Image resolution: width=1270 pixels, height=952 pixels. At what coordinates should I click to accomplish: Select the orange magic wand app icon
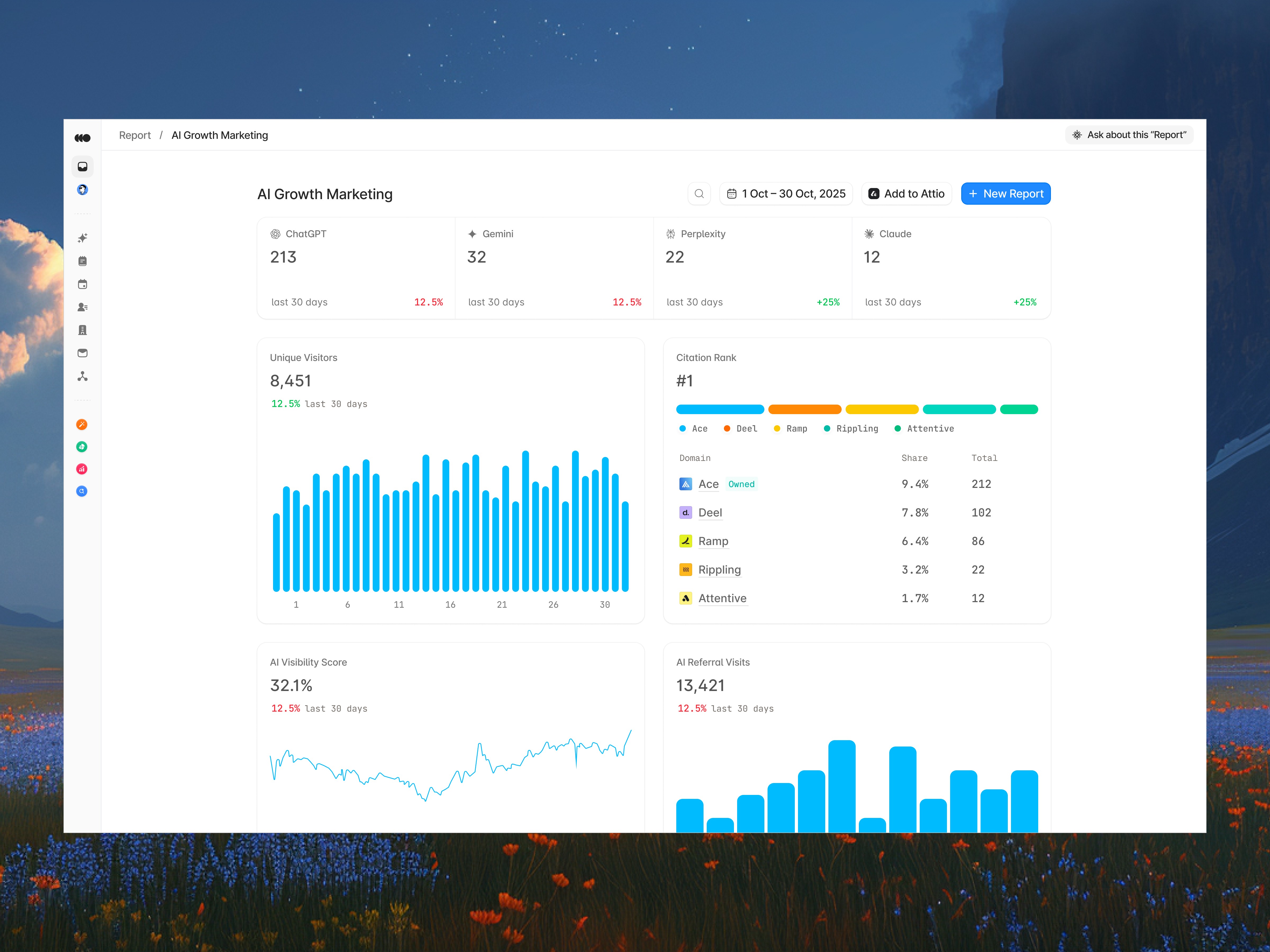[x=81, y=425]
